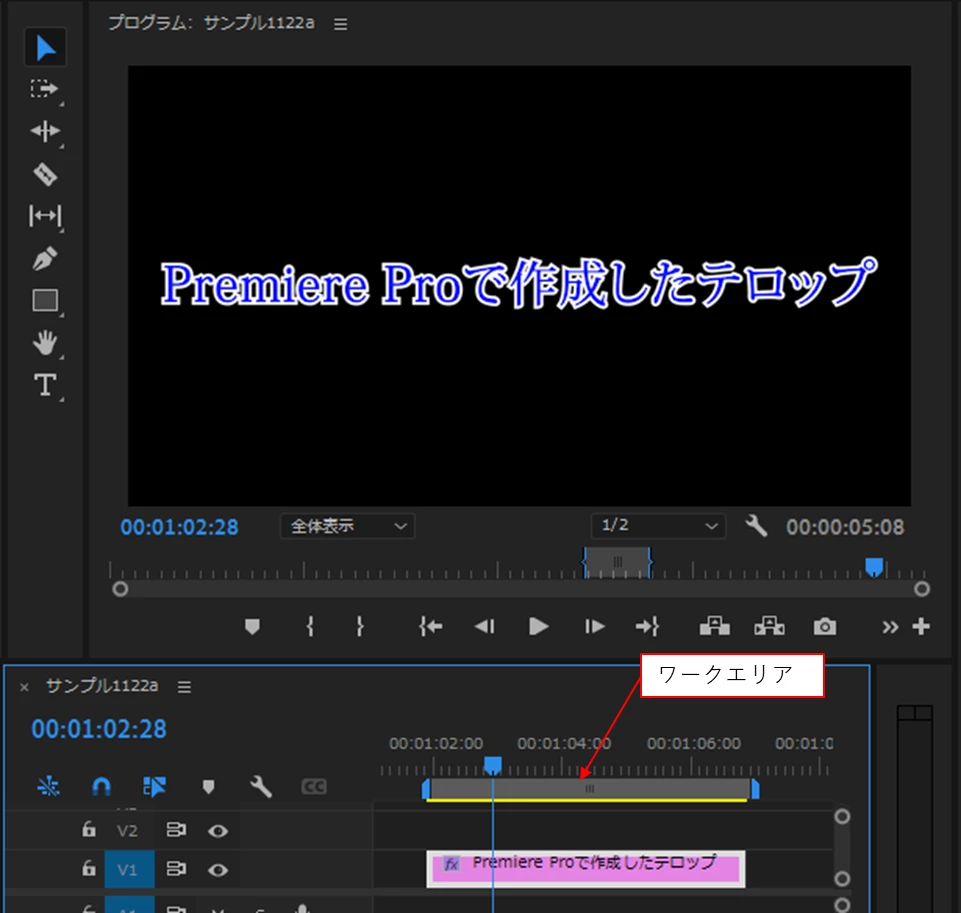The height and width of the screenshot is (913, 961).
Task: Toggle nest-as-sequence insert mode in the timeline
Action: [48, 786]
